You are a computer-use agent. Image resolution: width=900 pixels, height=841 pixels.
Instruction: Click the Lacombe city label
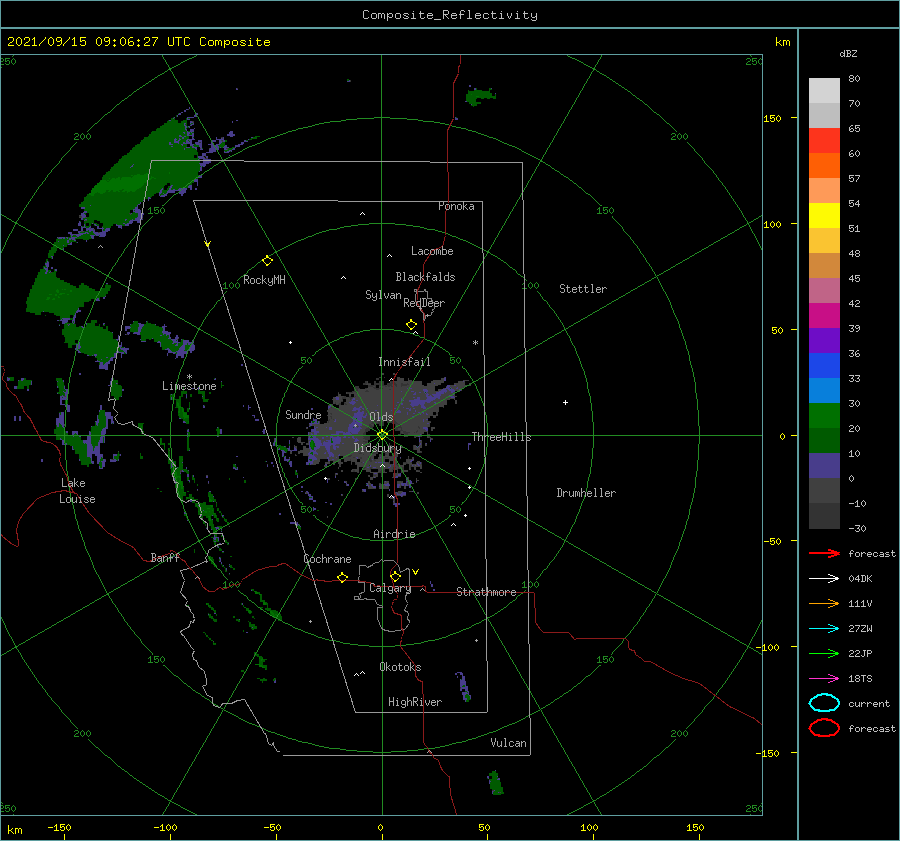(432, 251)
